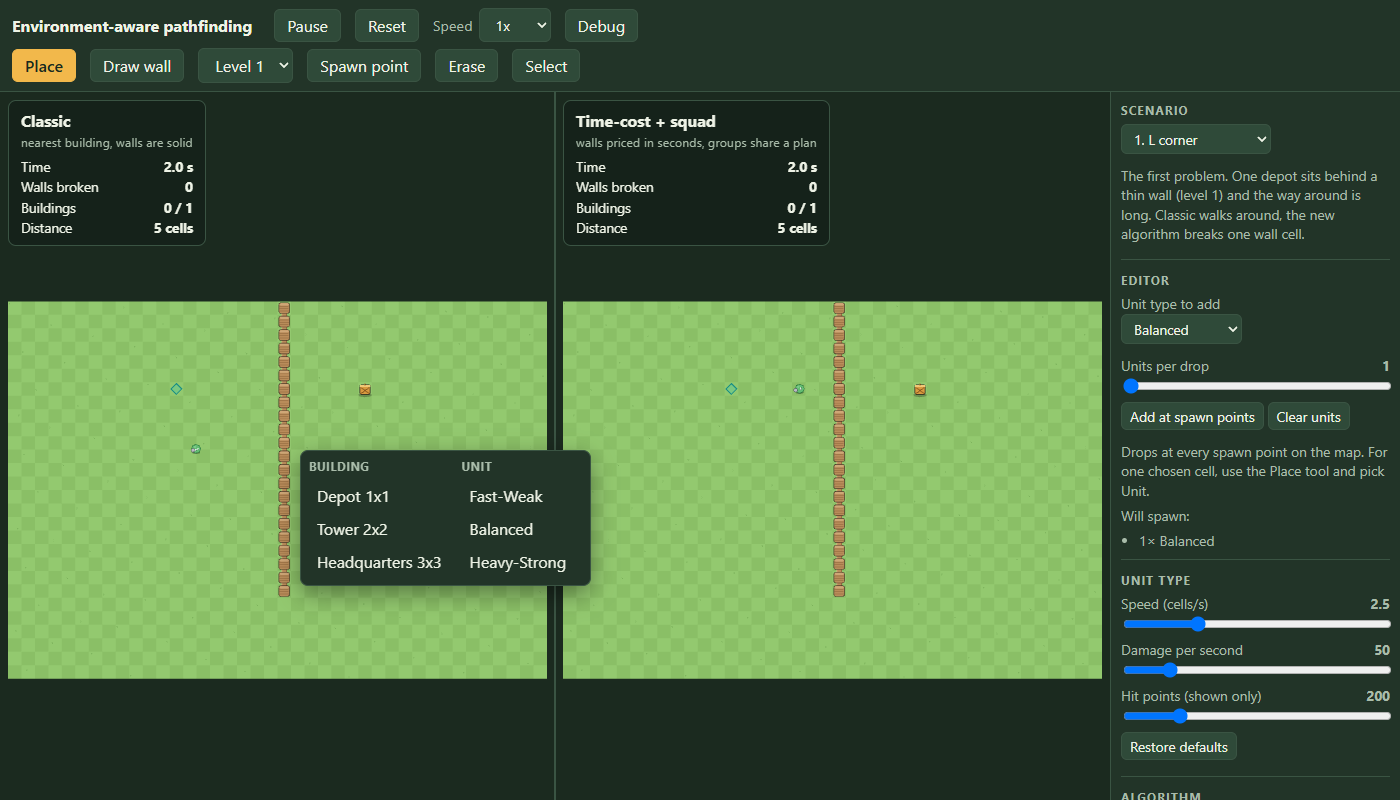Click the UNIT TYPE section heading

point(1155,581)
